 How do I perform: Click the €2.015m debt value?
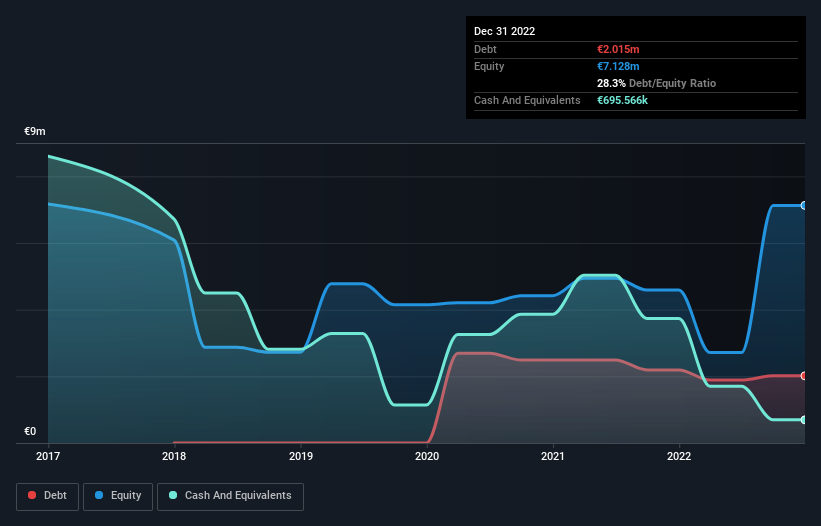pos(618,49)
